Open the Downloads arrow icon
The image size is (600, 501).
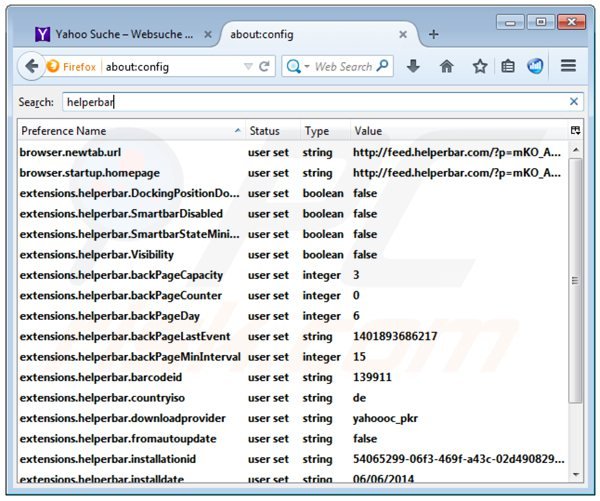(x=413, y=66)
